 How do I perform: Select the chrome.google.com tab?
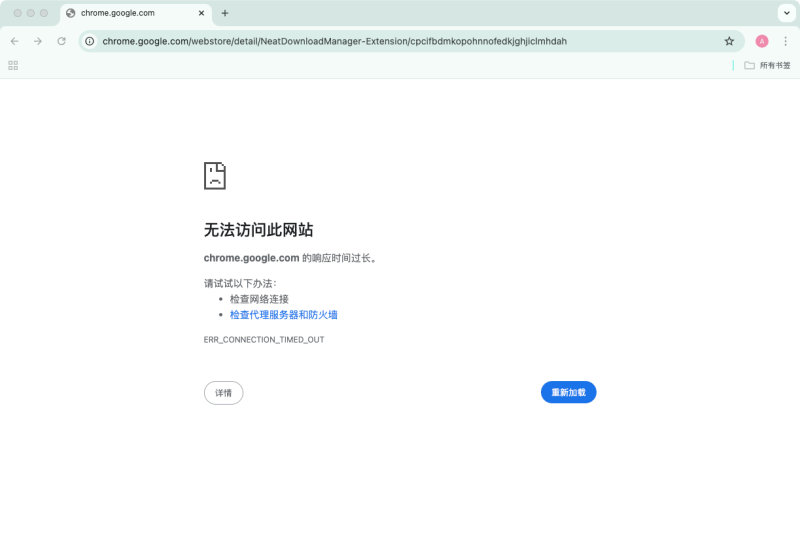pyautogui.click(x=135, y=13)
